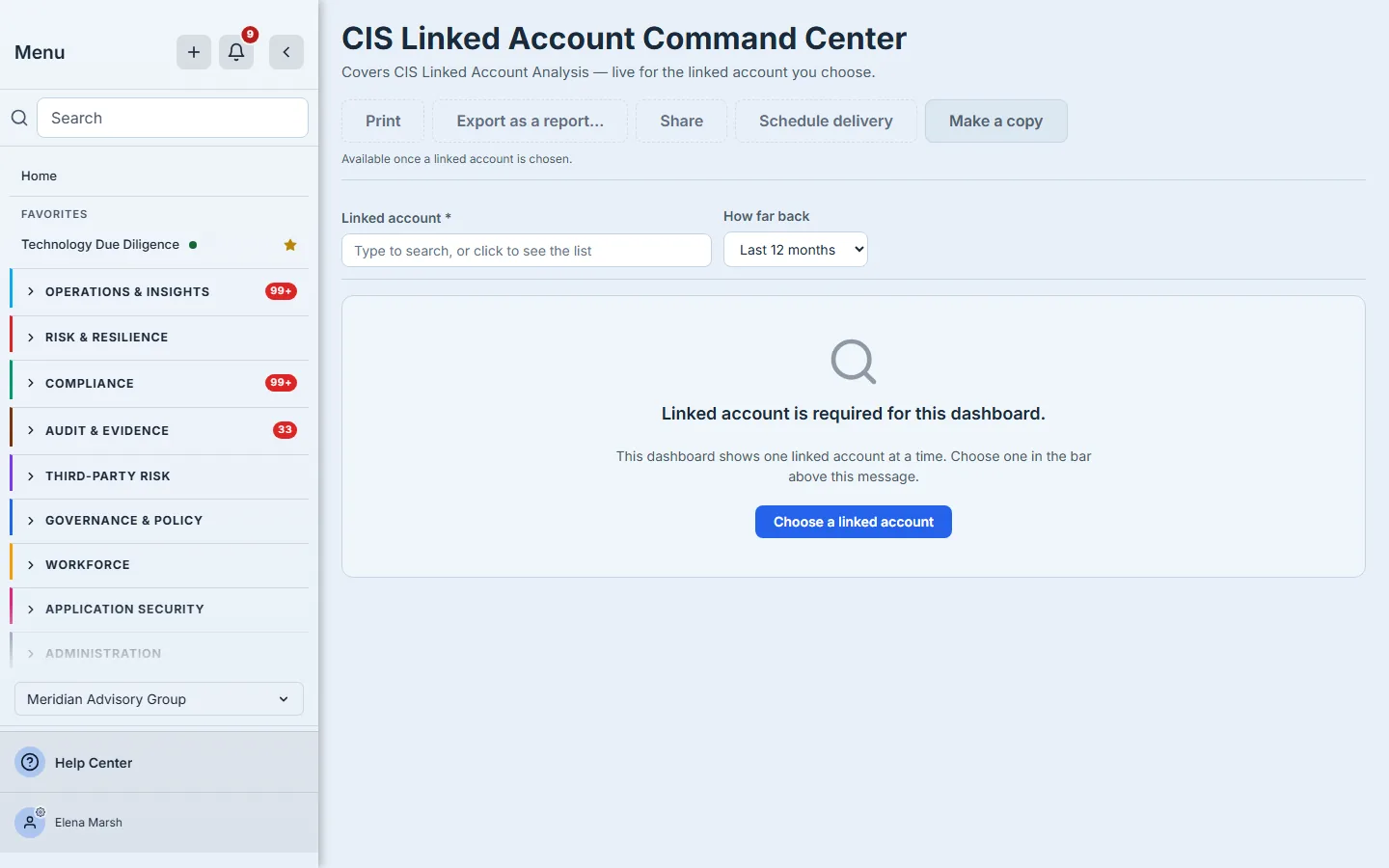
Task: Click the Menu heading text
Action: click(x=40, y=52)
